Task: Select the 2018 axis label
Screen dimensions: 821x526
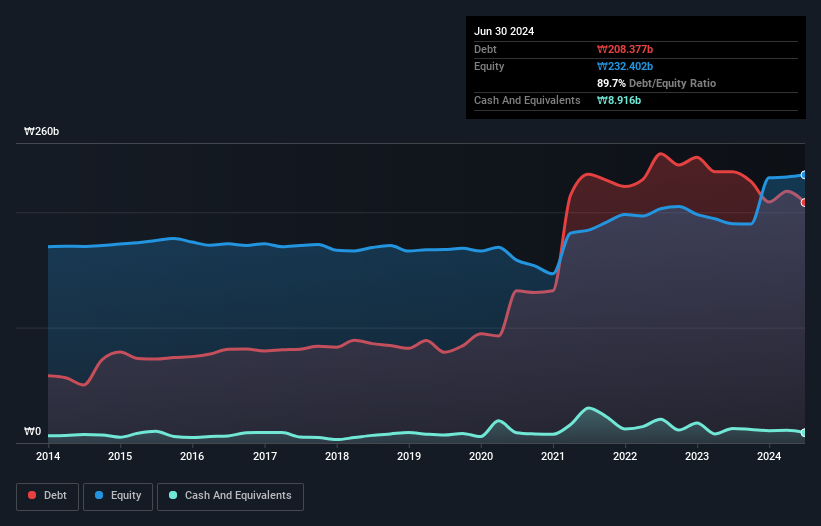Action: (337, 456)
